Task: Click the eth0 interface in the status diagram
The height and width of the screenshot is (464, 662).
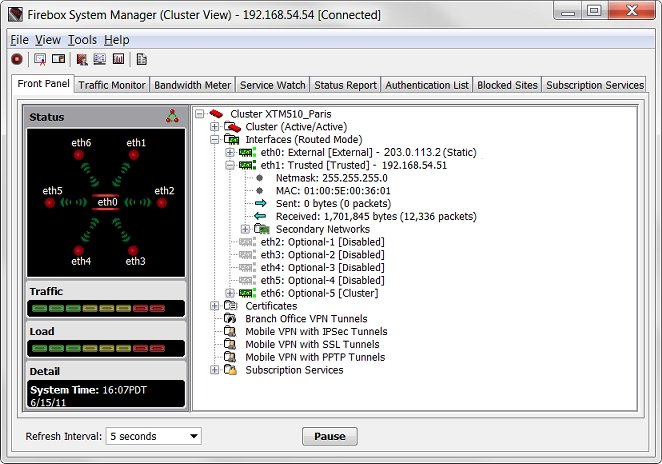Action: 106,203
